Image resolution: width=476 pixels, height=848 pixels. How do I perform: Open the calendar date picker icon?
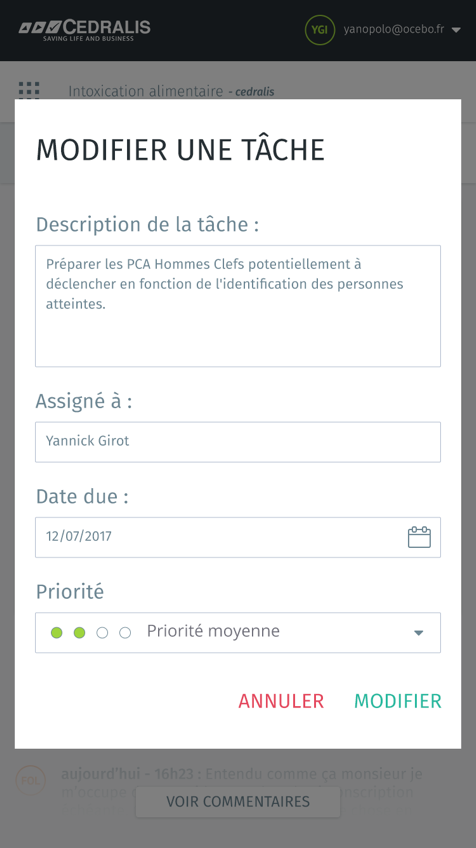(419, 537)
